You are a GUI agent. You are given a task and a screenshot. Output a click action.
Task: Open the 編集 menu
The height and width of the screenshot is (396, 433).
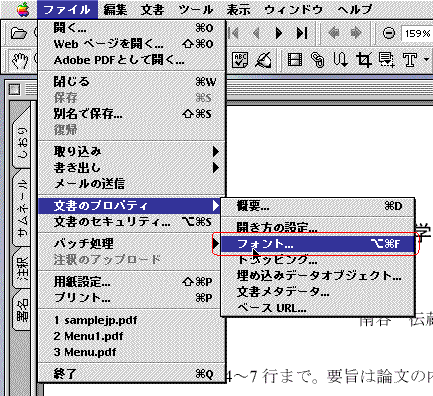[115, 10]
